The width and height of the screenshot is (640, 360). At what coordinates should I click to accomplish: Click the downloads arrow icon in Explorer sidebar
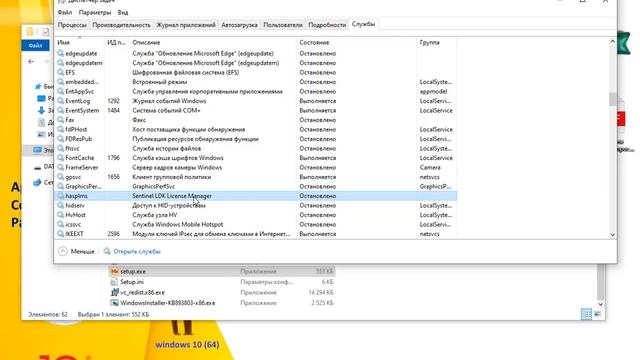[41, 110]
